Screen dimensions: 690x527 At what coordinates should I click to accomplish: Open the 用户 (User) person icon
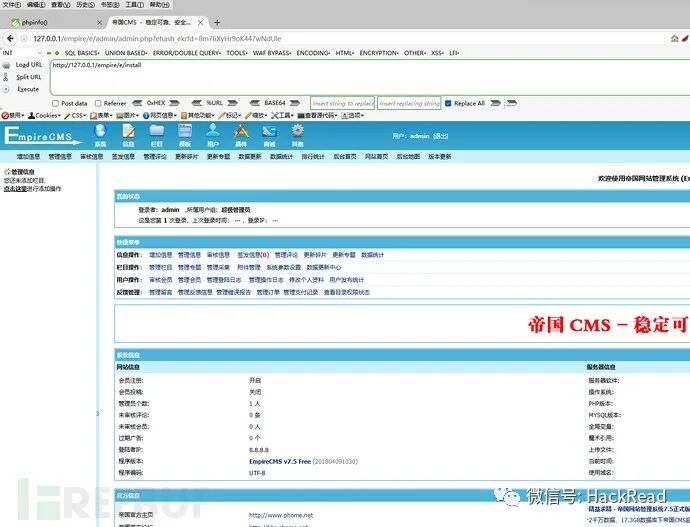(x=213, y=135)
